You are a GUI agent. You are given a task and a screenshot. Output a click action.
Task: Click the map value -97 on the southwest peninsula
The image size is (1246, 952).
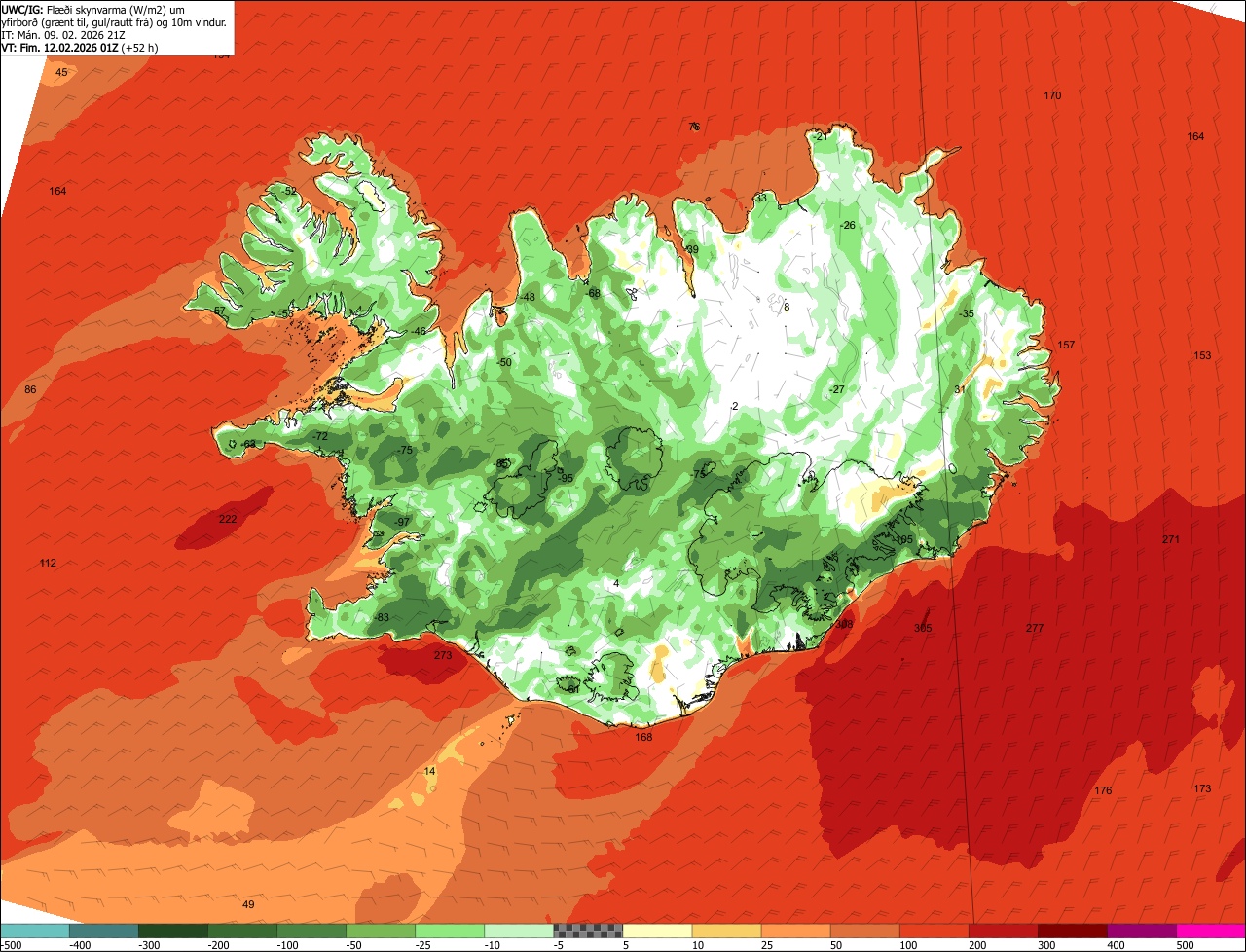point(402,522)
